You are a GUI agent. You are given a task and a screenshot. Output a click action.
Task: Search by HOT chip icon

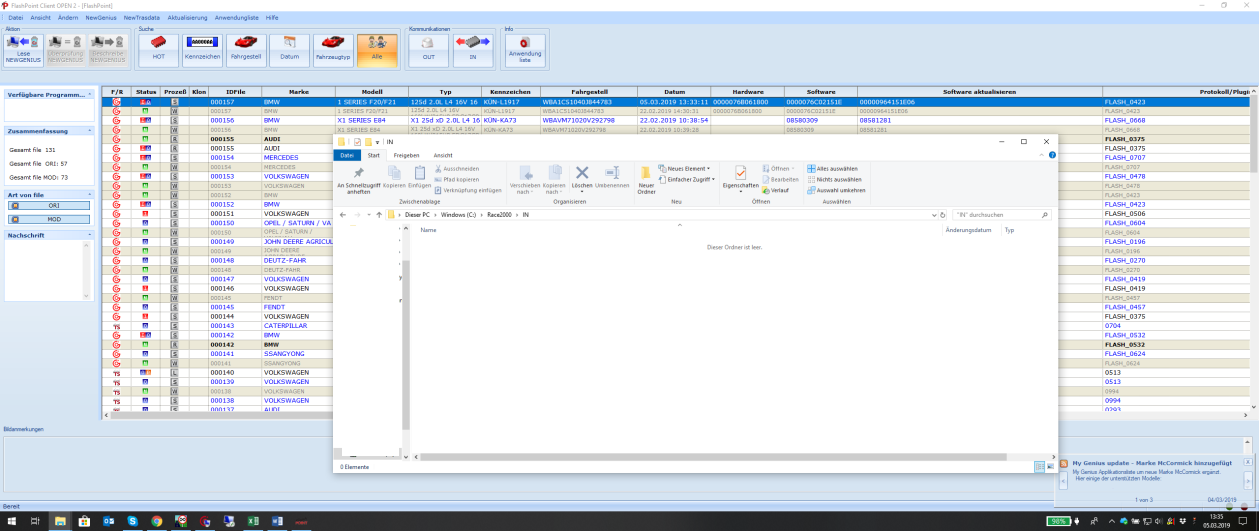pos(158,50)
